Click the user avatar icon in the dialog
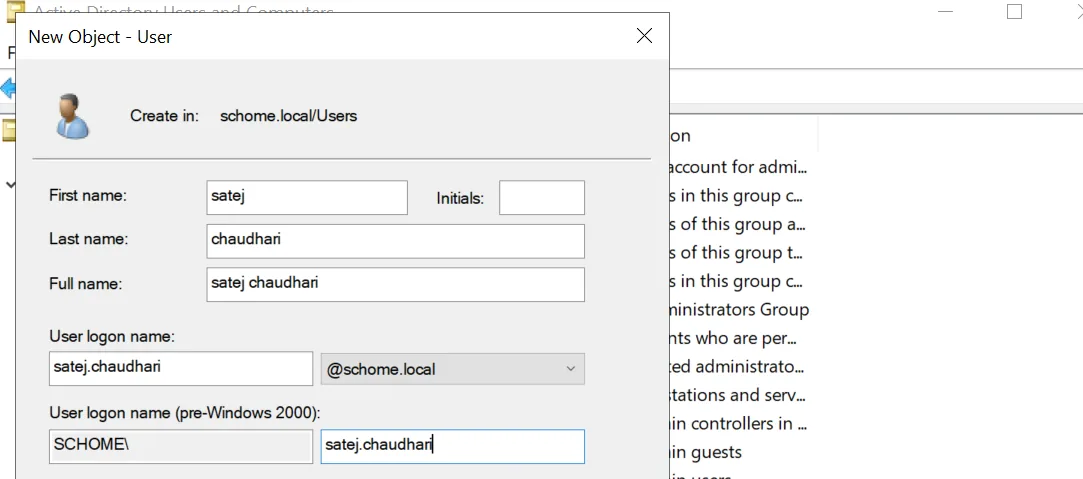 [x=72, y=116]
